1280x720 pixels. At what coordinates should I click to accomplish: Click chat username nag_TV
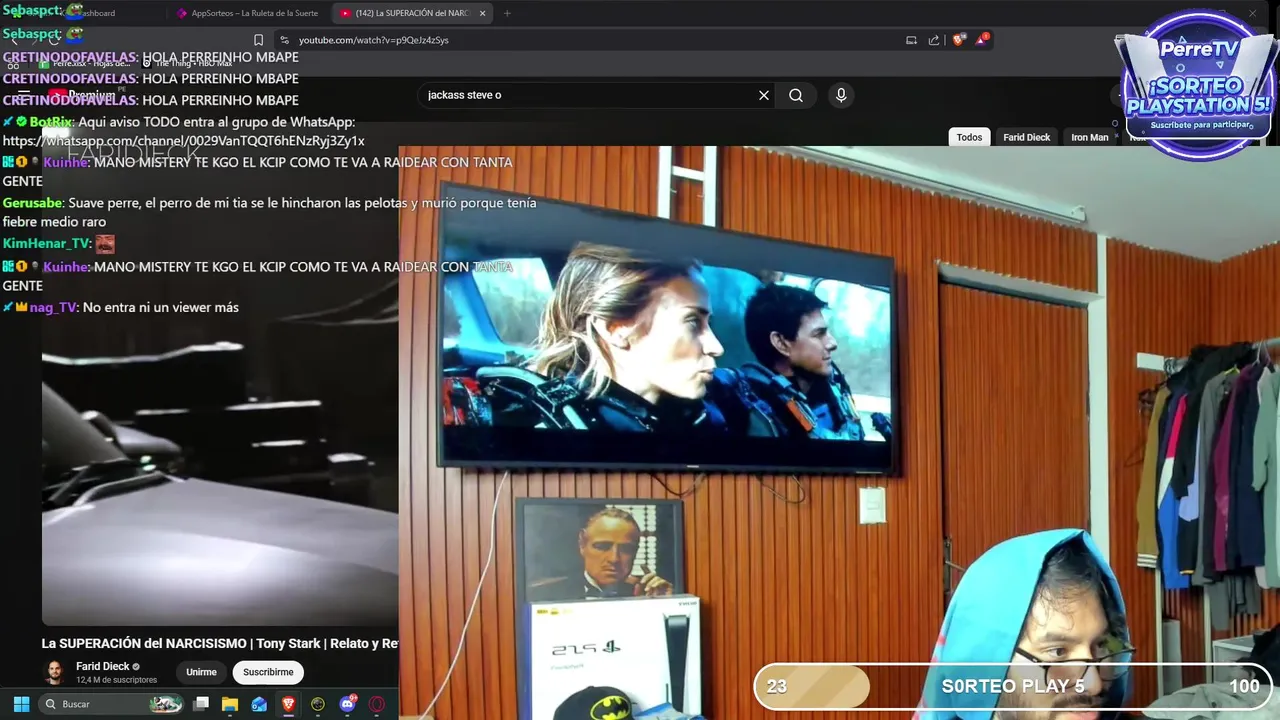point(53,307)
